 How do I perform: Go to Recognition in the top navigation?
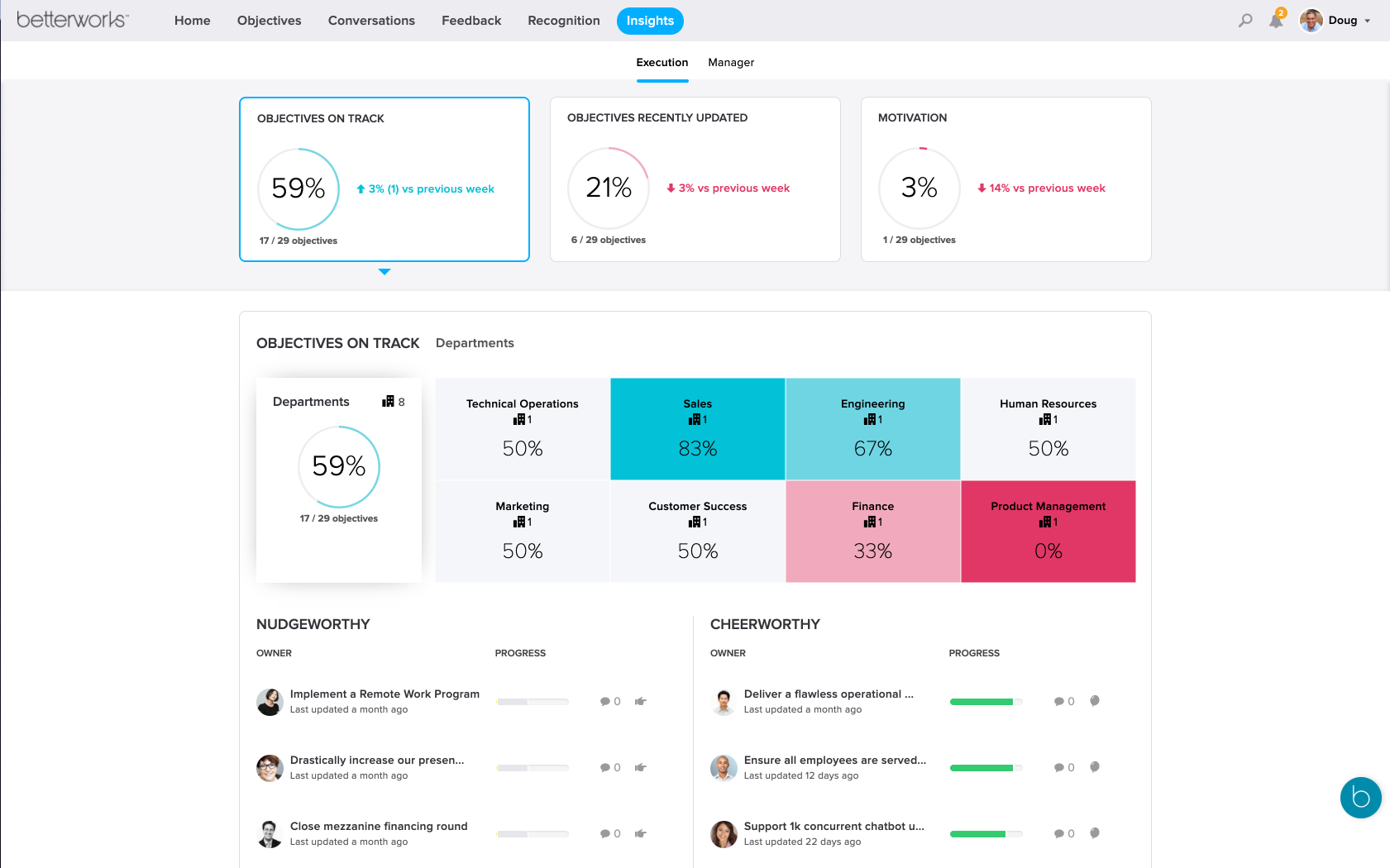click(564, 21)
